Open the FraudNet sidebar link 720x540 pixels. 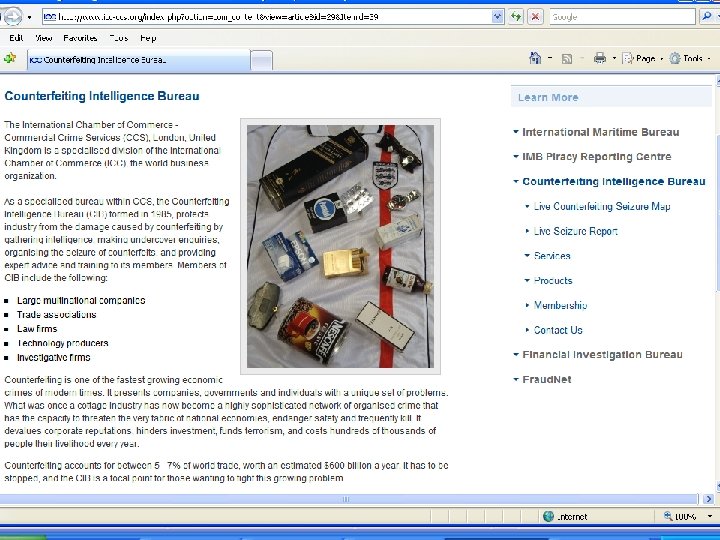(x=547, y=380)
